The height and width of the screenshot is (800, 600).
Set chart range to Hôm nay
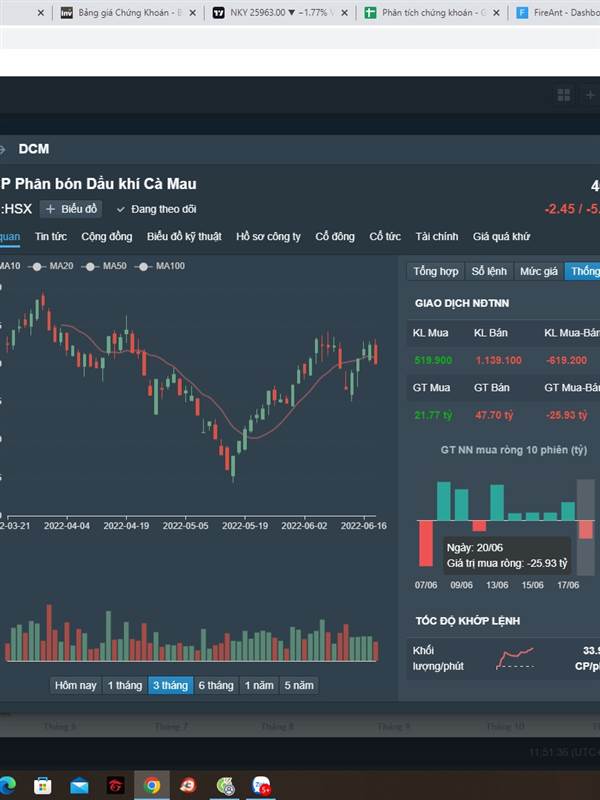click(x=76, y=685)
